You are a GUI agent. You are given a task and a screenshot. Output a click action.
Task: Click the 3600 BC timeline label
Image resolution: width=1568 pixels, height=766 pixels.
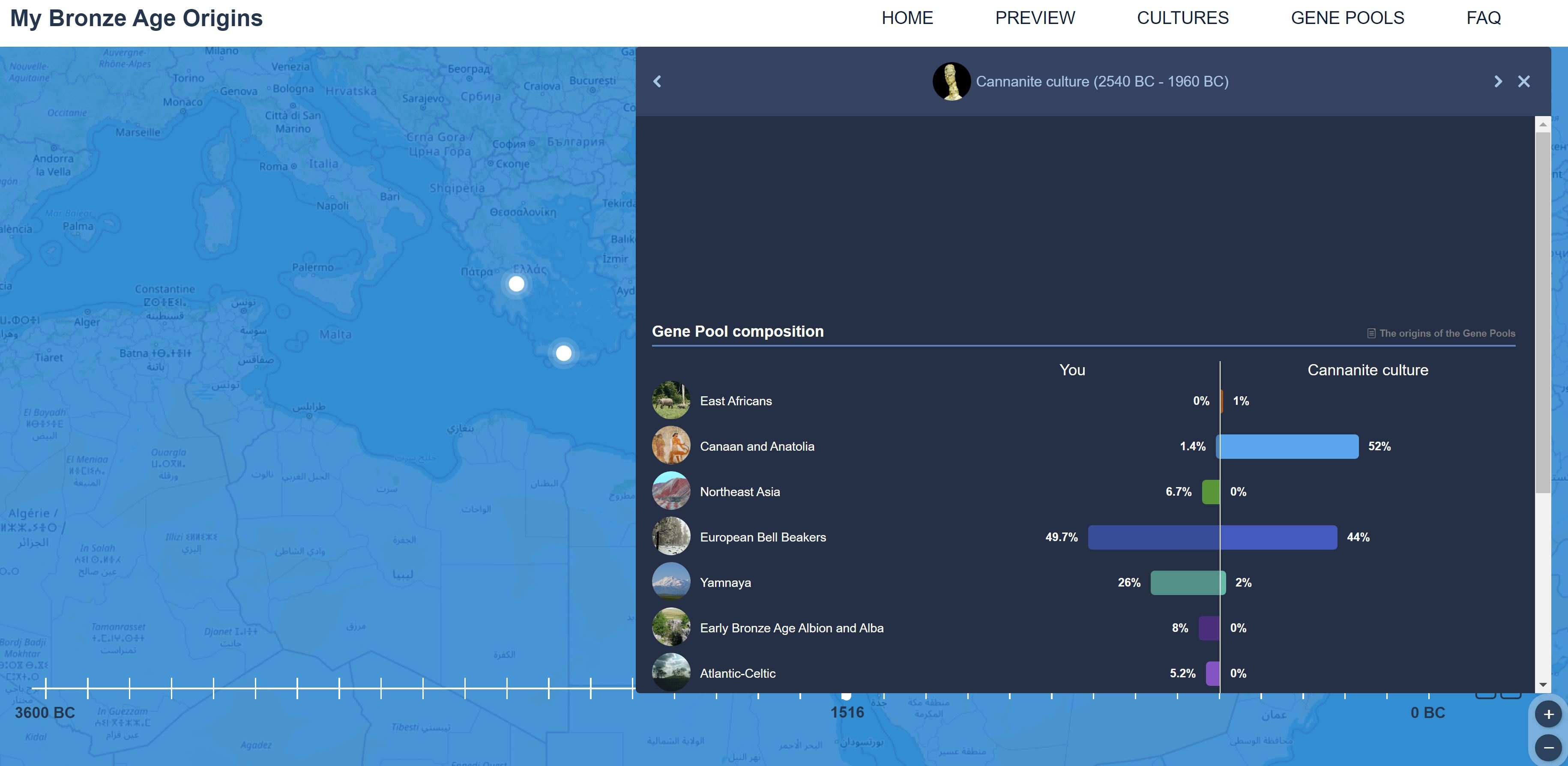click(45, 712)
